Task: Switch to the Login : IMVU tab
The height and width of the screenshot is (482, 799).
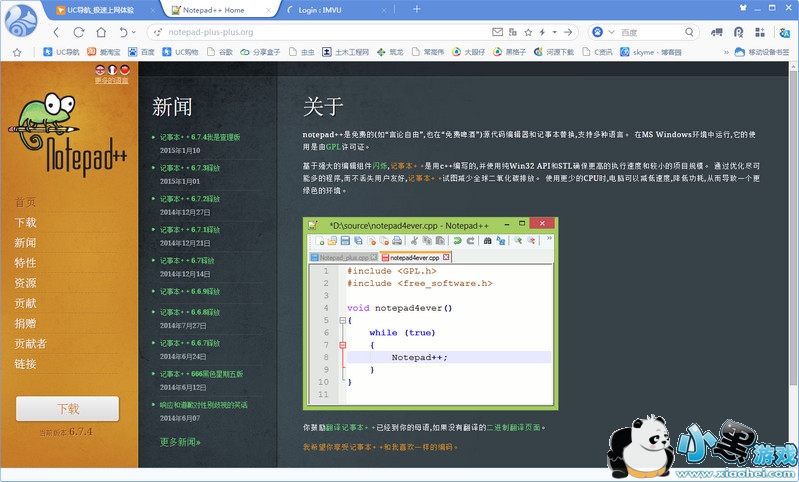Action: pyautogui.click(x=330, y=10)
